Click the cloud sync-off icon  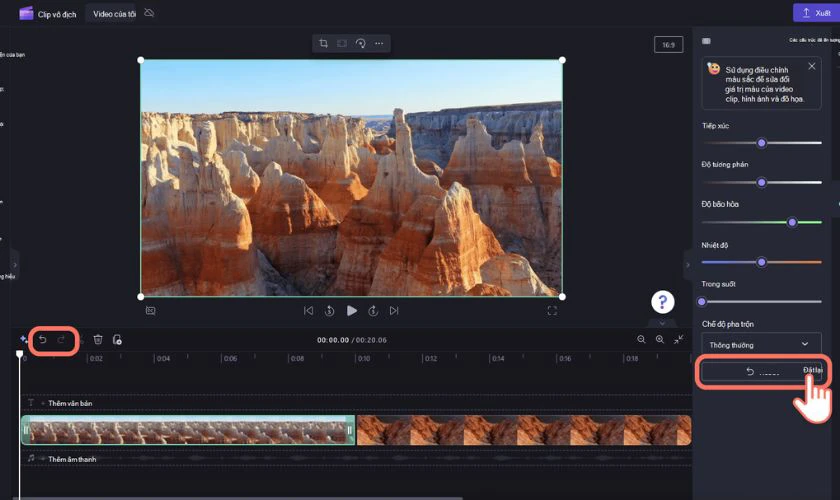149,13
